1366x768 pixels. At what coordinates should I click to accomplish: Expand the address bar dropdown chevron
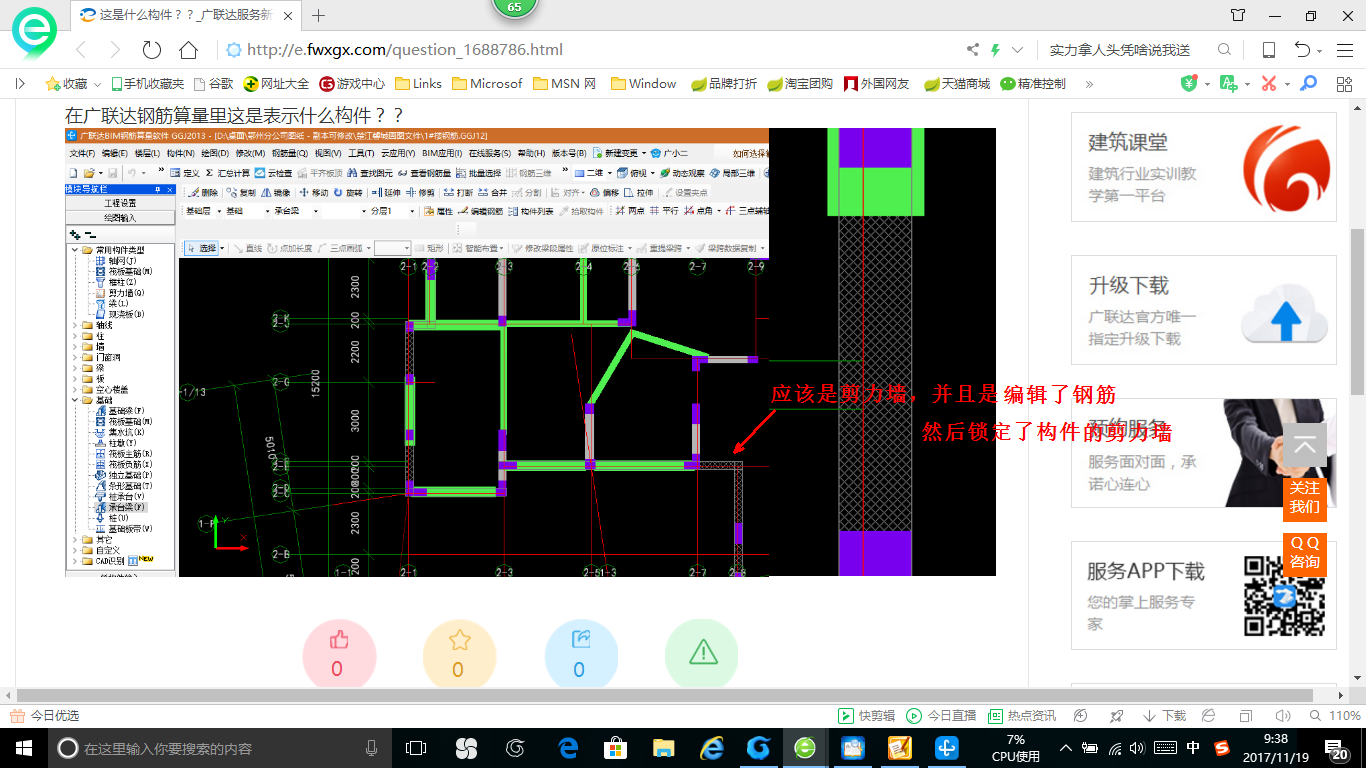tap(1018, 50)
